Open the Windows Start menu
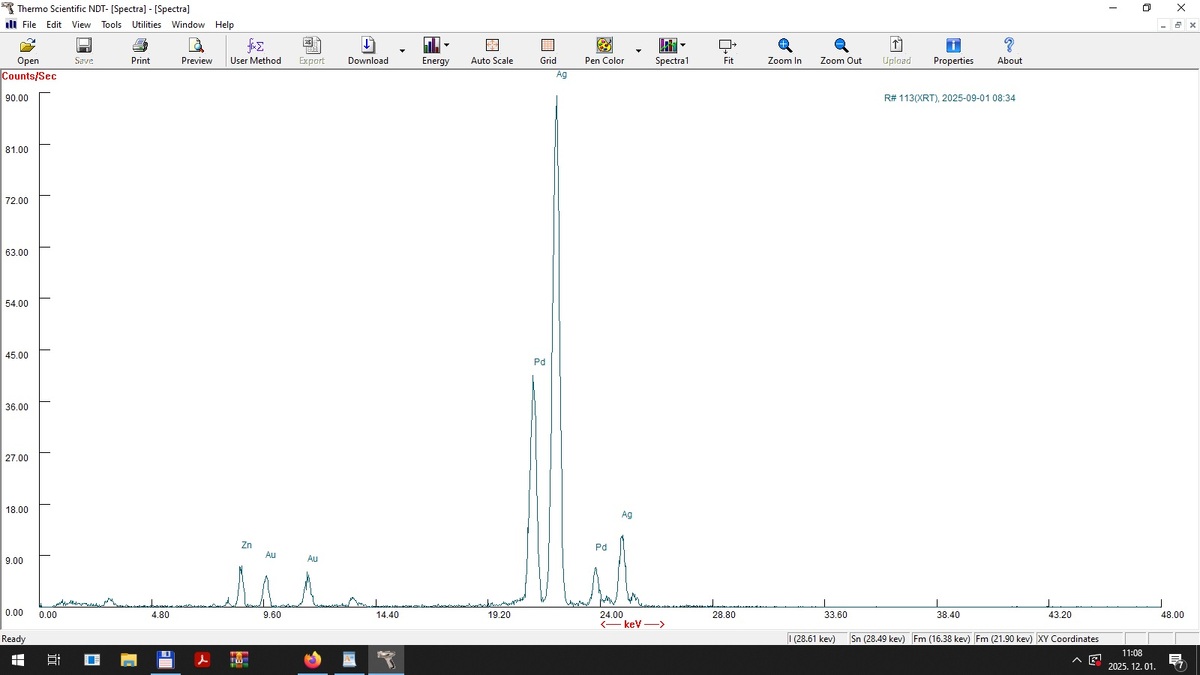Screen dimensions: 1200x675 click(17, 660)
